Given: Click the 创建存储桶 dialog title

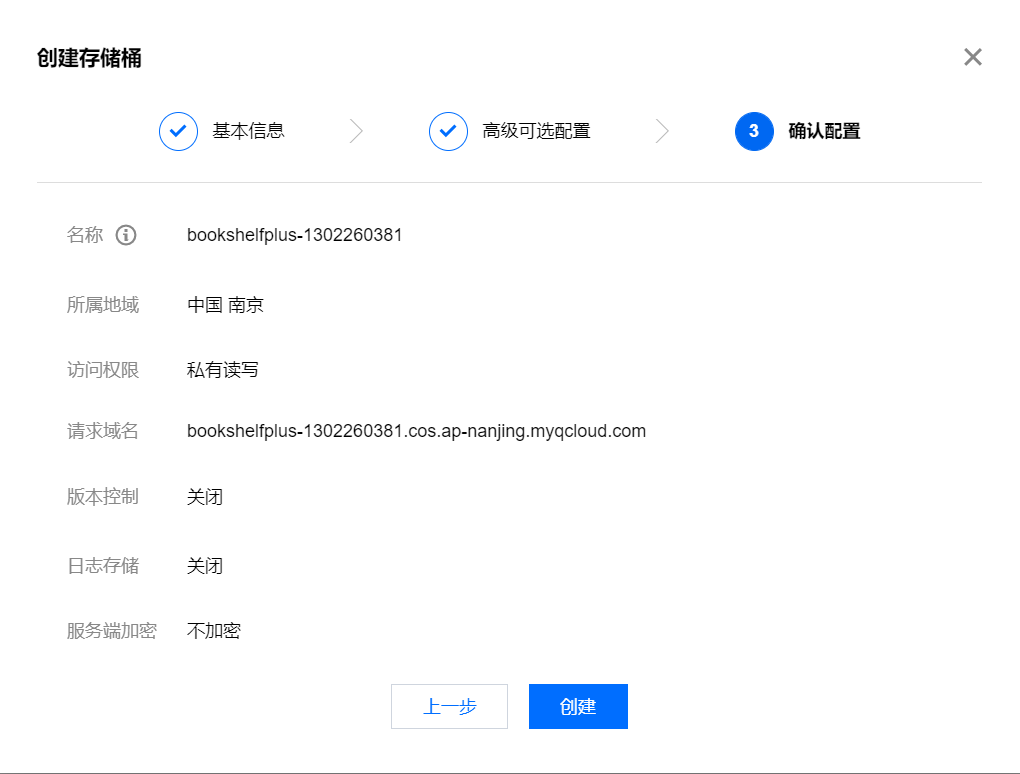Looking at the screenshot, I should [89, 58].
